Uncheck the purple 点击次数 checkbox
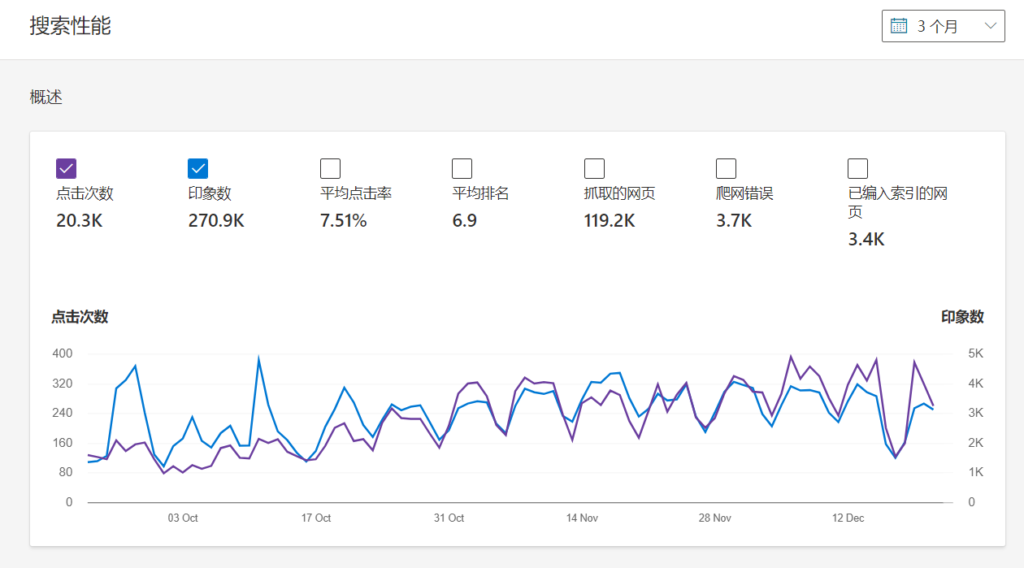This screenshot has width=1024, height=568. click(x=66, y=168)
